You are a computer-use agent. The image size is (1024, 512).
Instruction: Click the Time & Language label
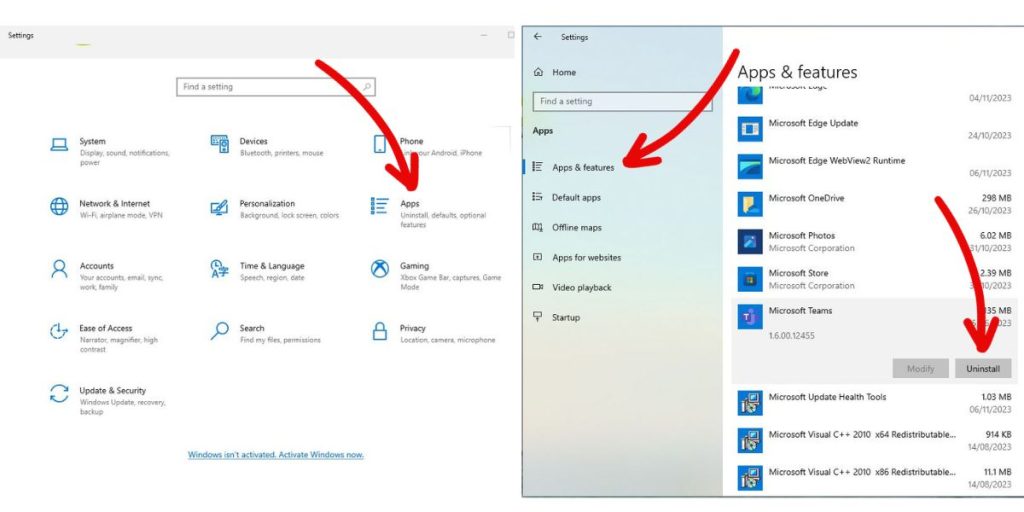[272, 266]
